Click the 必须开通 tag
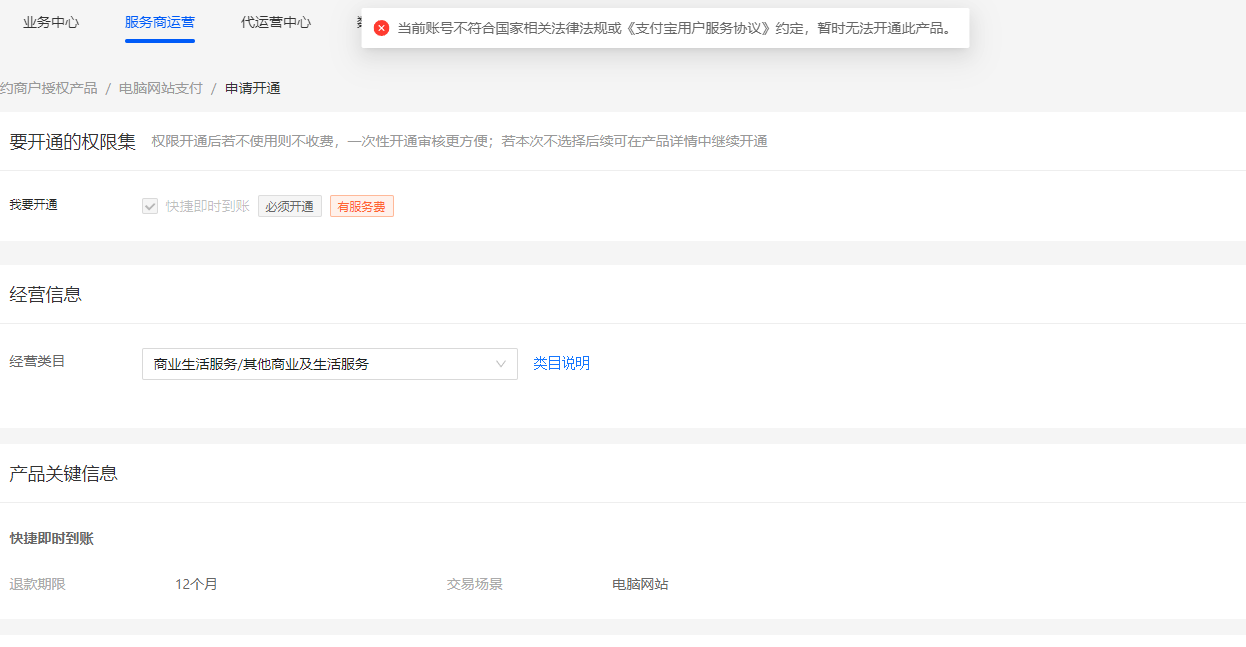 point(290,207)
